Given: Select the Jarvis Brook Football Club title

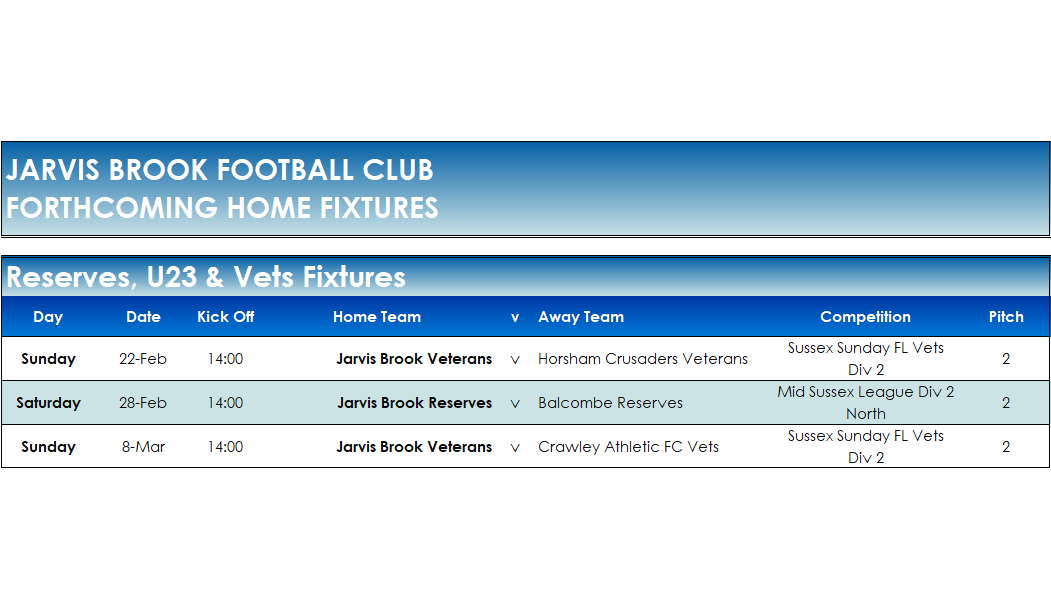Looking at the screenshot, I should tap(220, 170).
